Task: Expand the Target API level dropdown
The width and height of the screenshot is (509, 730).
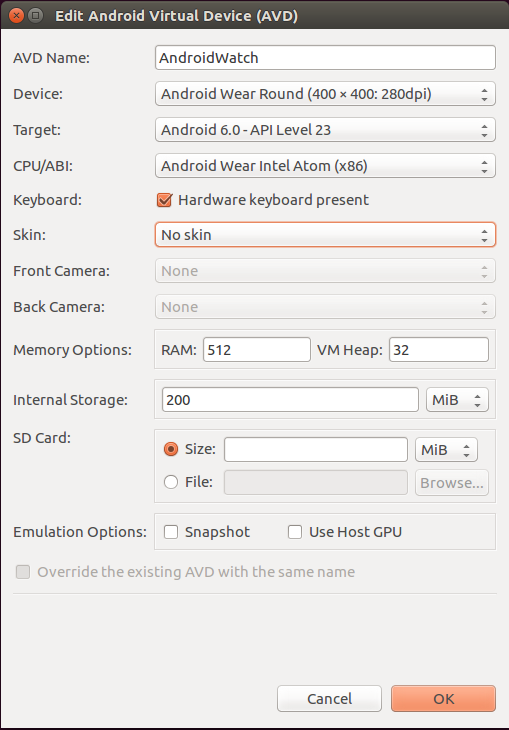Action: tap(325, 130)
